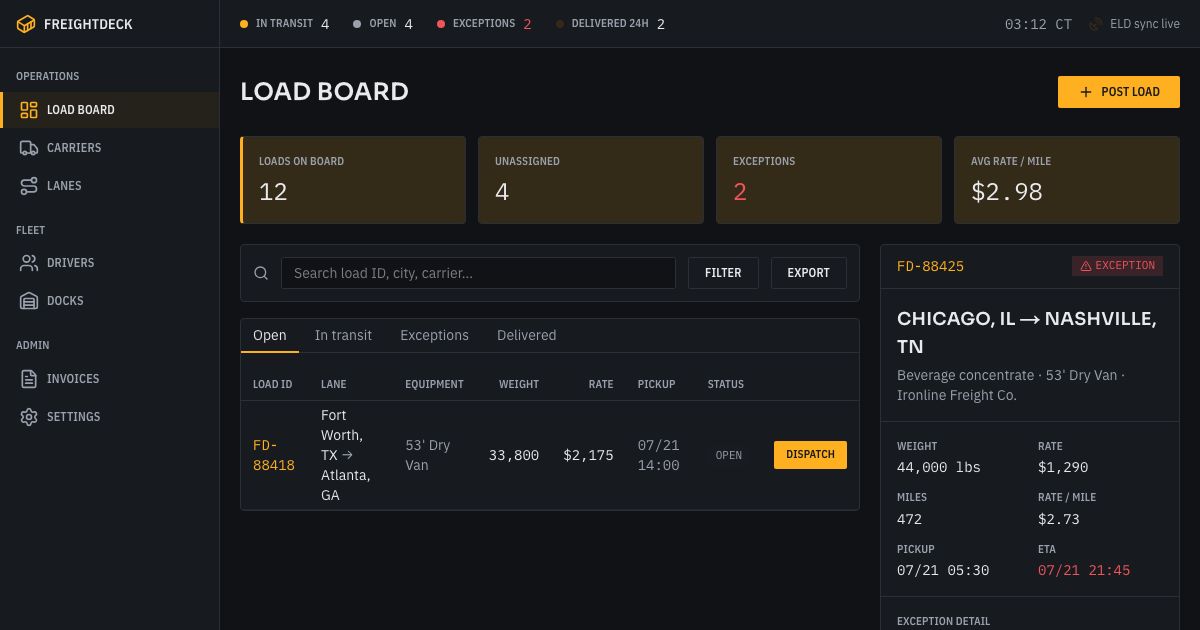Click In Transit status counter
The height and width of the screenshot is (630, 1200).
[x=285, y=24]
